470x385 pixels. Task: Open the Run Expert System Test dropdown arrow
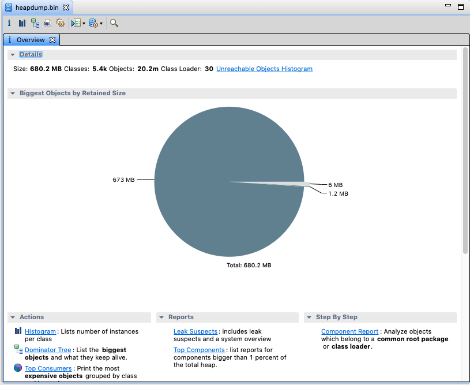[84, 23]
